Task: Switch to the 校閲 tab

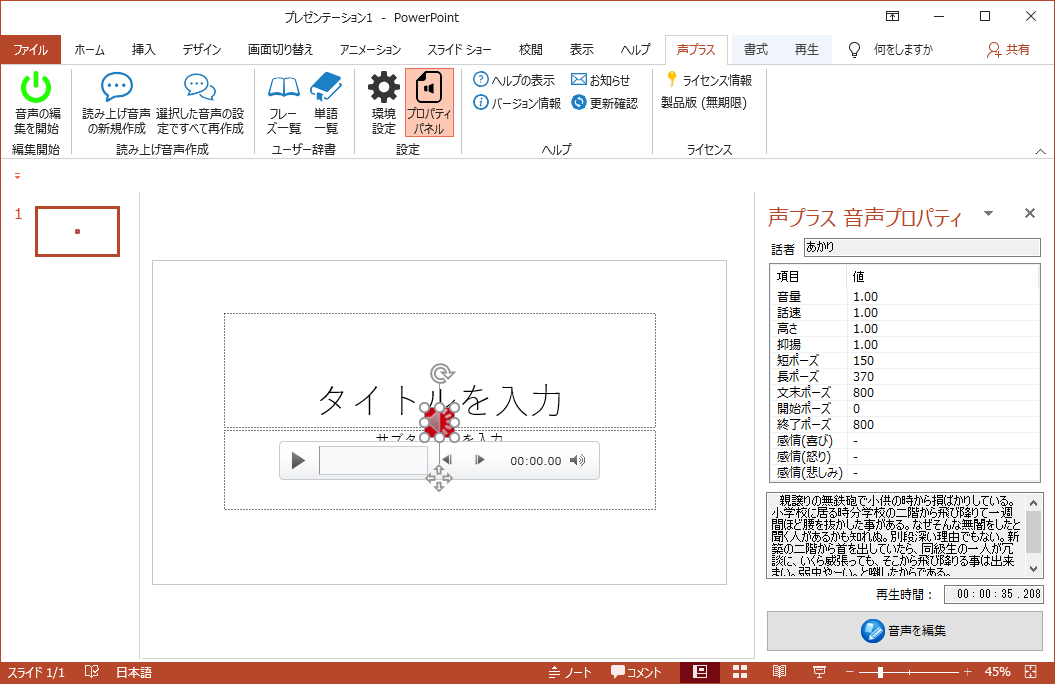Action: point(531,50)
